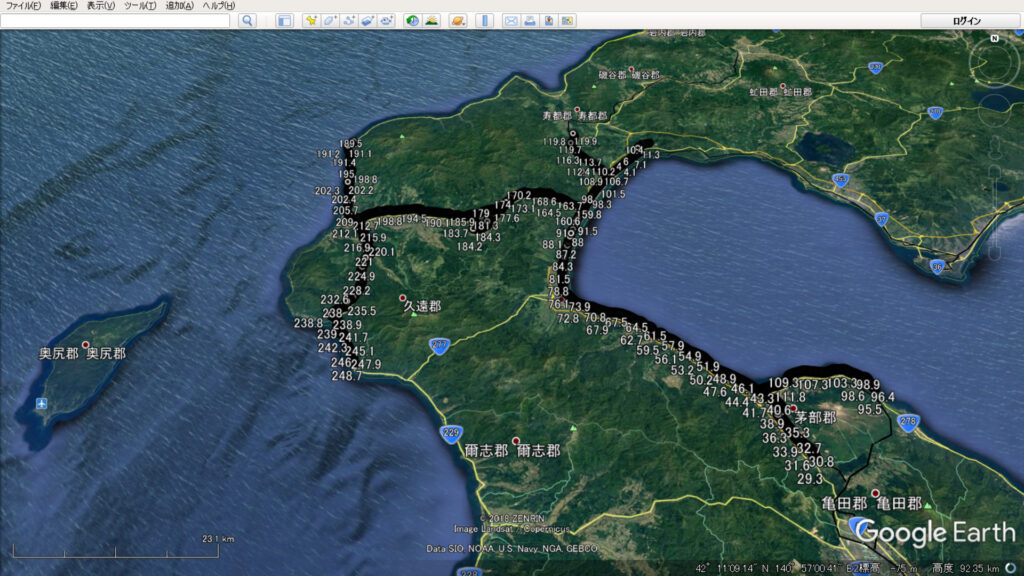Select the add polygon tool
The image size is (1024, 576).
(330, 20)
